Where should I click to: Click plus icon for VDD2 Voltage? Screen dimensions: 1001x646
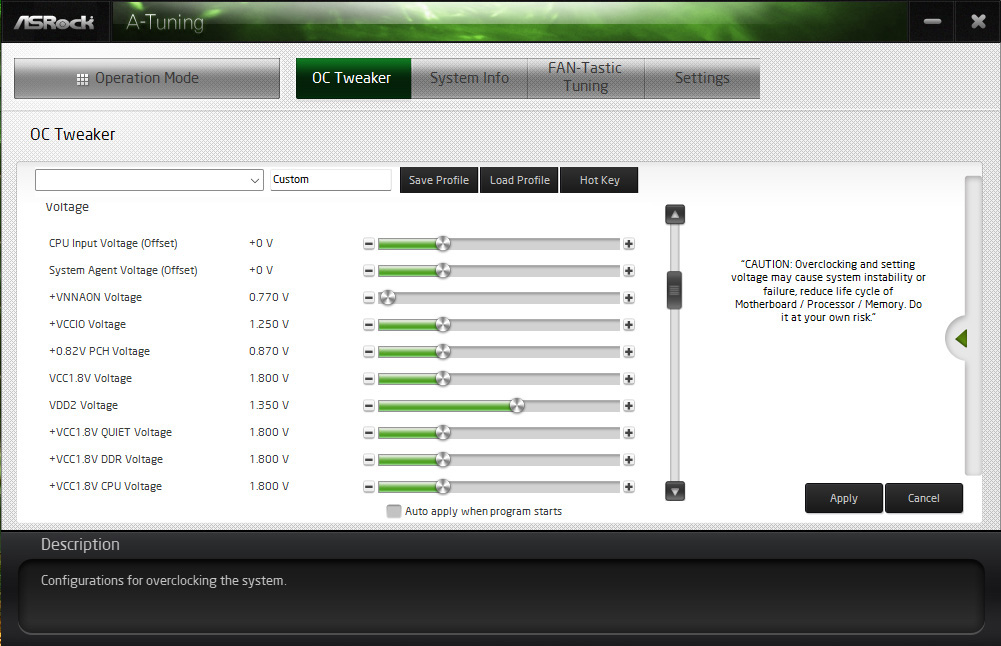[629, 406]
